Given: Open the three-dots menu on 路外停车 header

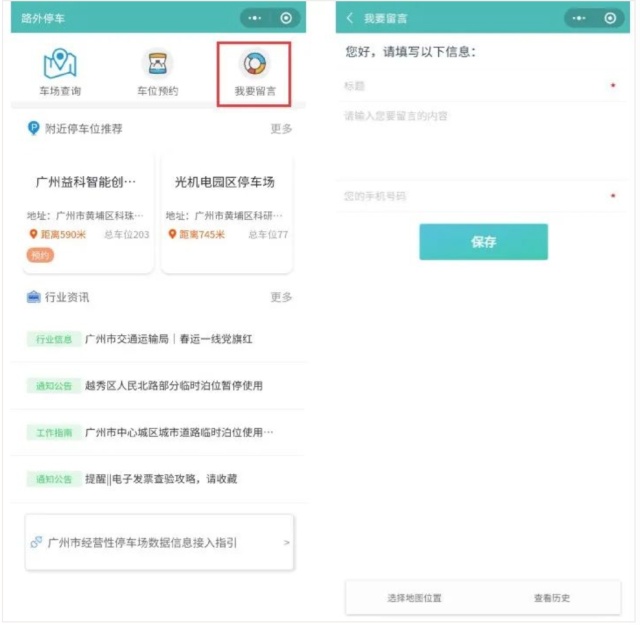Looking at the screenshot, I should tap(256, 18).
